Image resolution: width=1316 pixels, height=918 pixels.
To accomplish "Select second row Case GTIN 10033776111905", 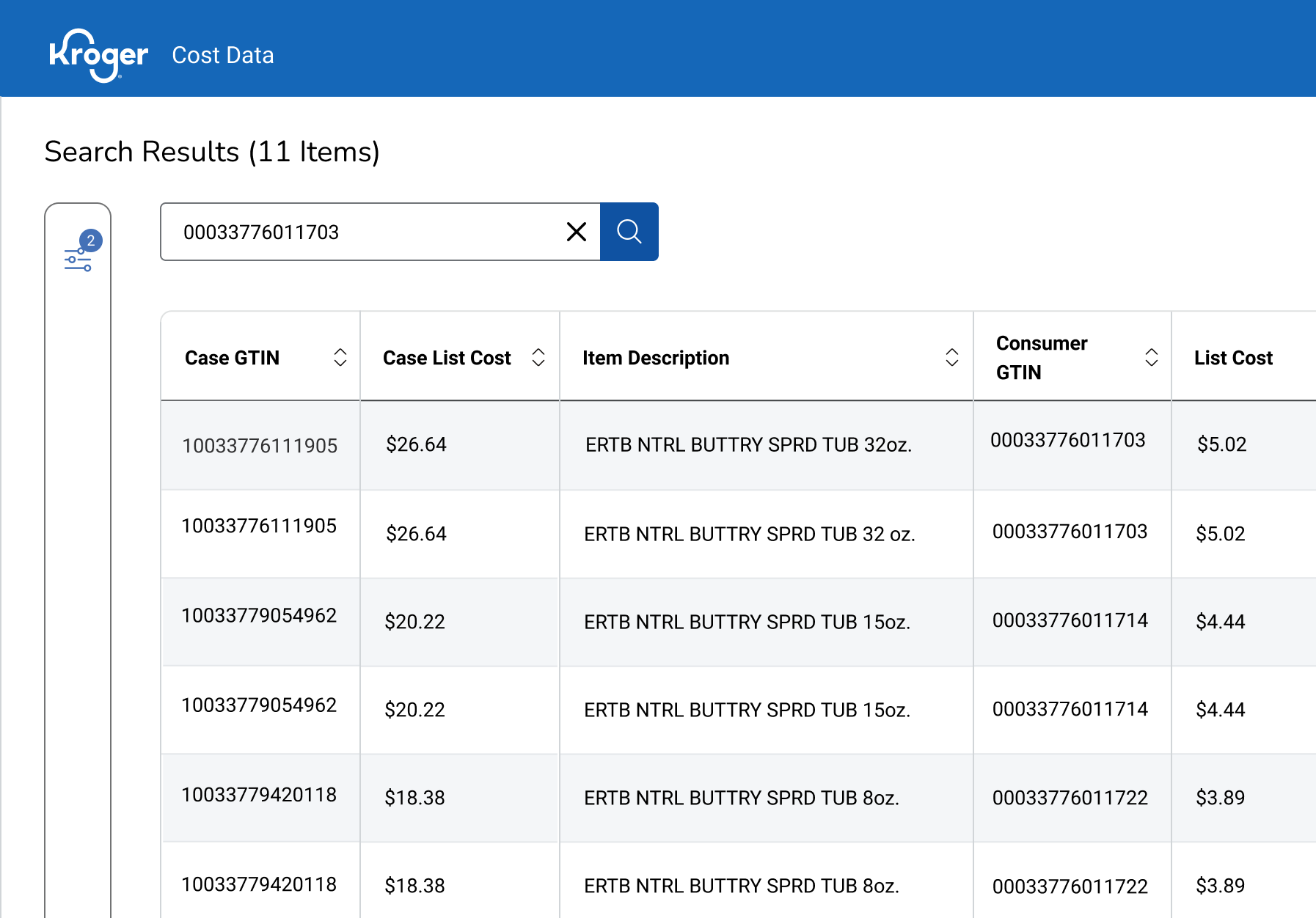I will [x=259, y=526].
